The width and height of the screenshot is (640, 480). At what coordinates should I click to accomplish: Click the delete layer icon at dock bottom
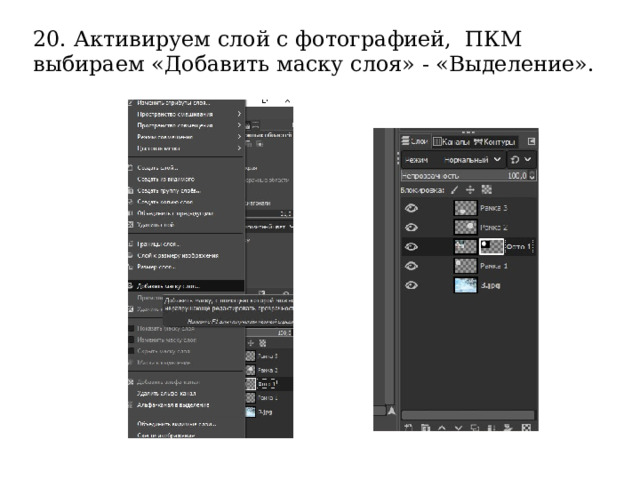click(526, 427)
